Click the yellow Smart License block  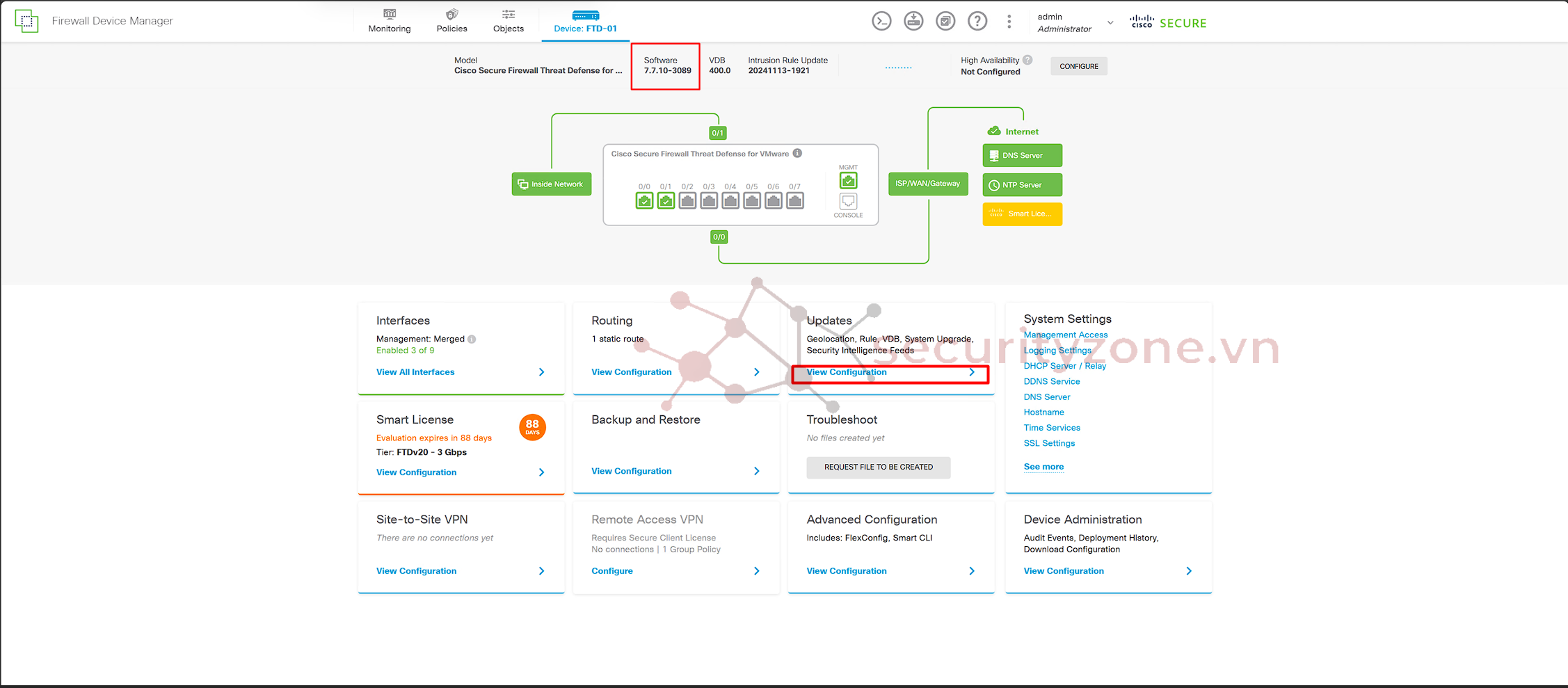pos(1021,214)
